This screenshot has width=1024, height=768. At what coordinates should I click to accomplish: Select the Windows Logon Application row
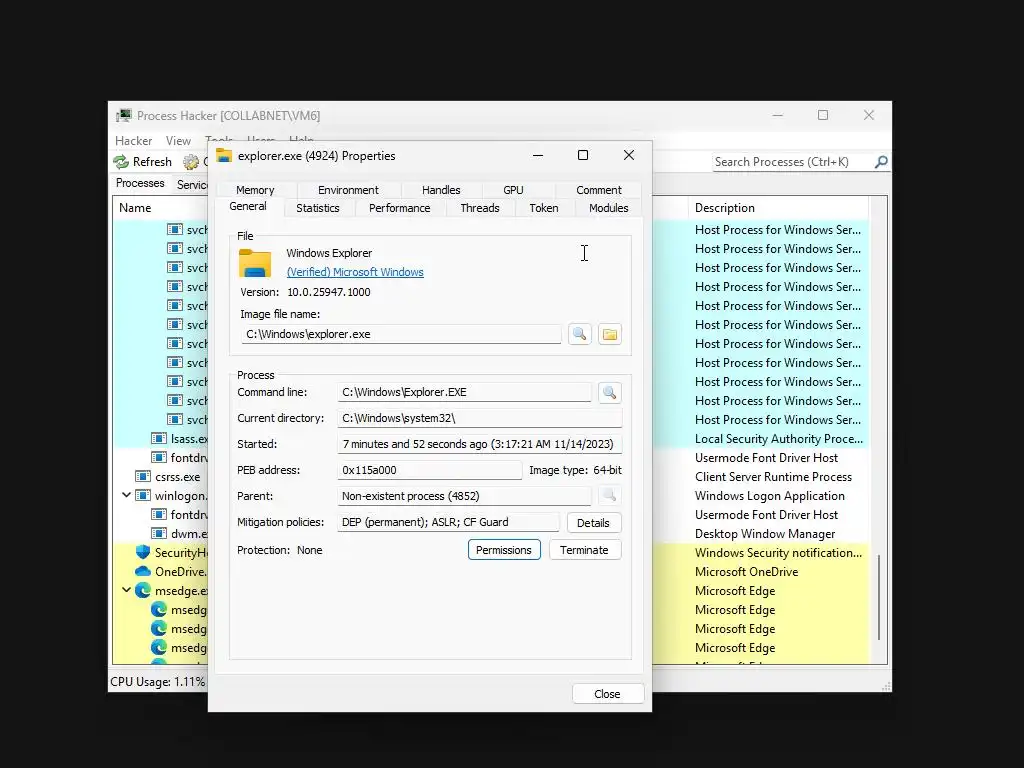click(x=769, y=496)
